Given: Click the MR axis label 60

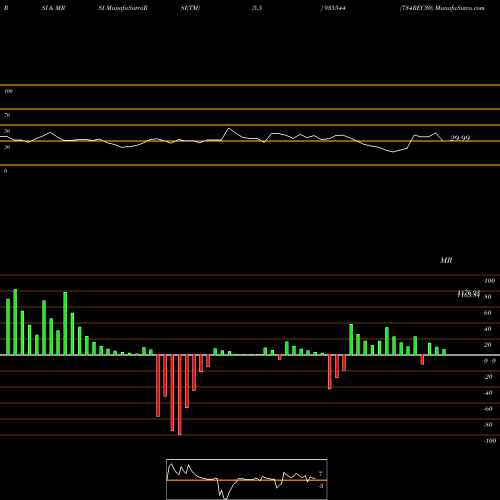Looking at the screenshot, I should (x=488, y=313).
